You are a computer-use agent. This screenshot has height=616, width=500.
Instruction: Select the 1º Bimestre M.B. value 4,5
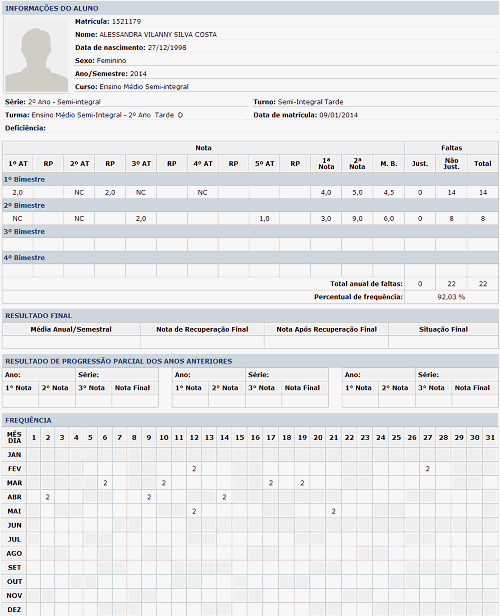pos(388,192)
